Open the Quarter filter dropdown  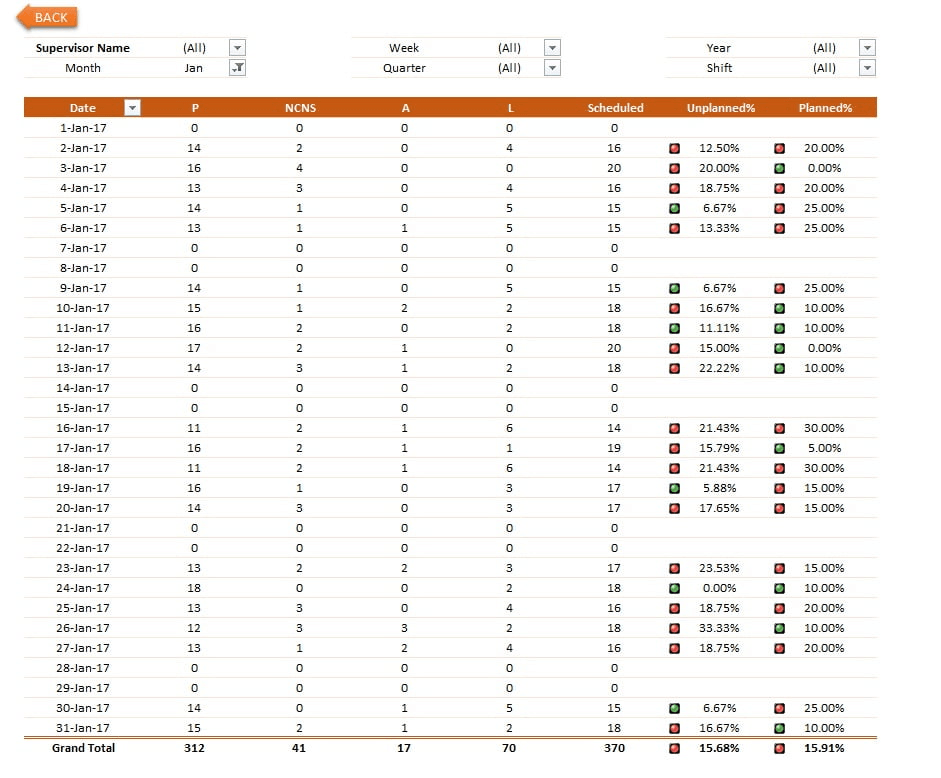tap(552, 68)
